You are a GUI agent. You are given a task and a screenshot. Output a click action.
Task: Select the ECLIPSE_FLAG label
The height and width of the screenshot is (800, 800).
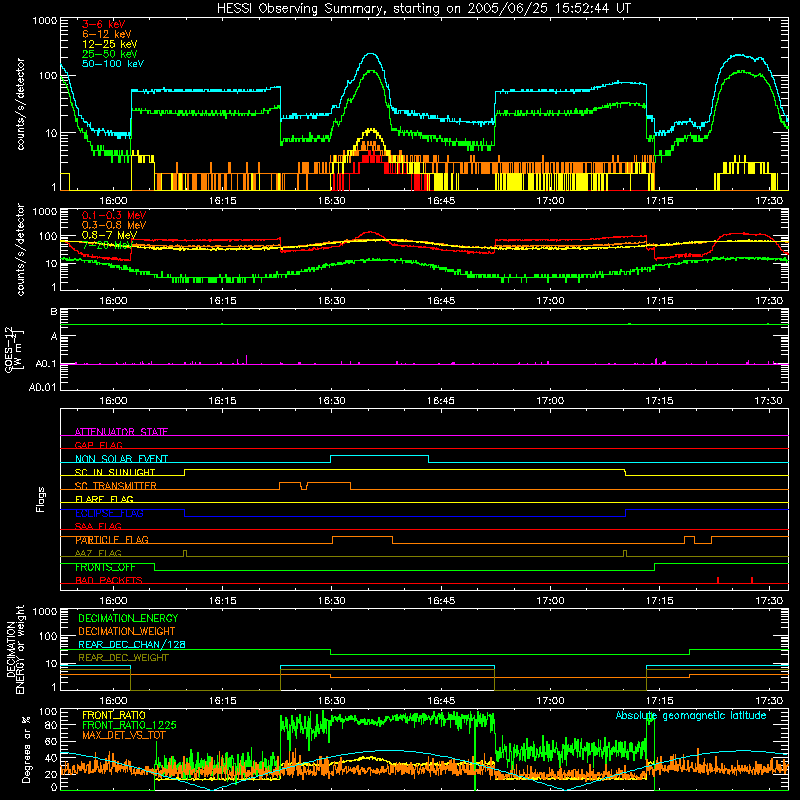tap(109, 513)
